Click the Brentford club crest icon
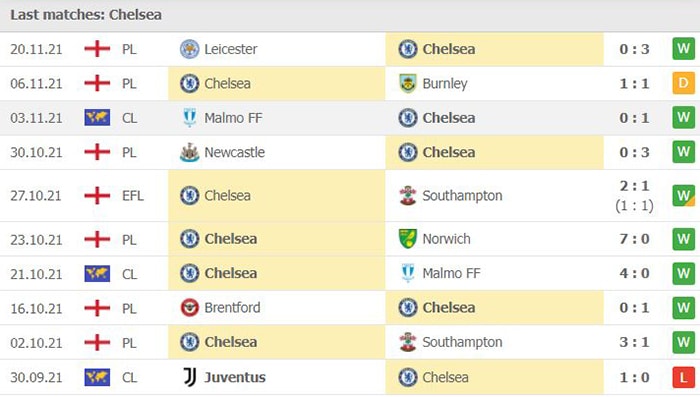Screen dimensions: 700x397 click(189, 308)
